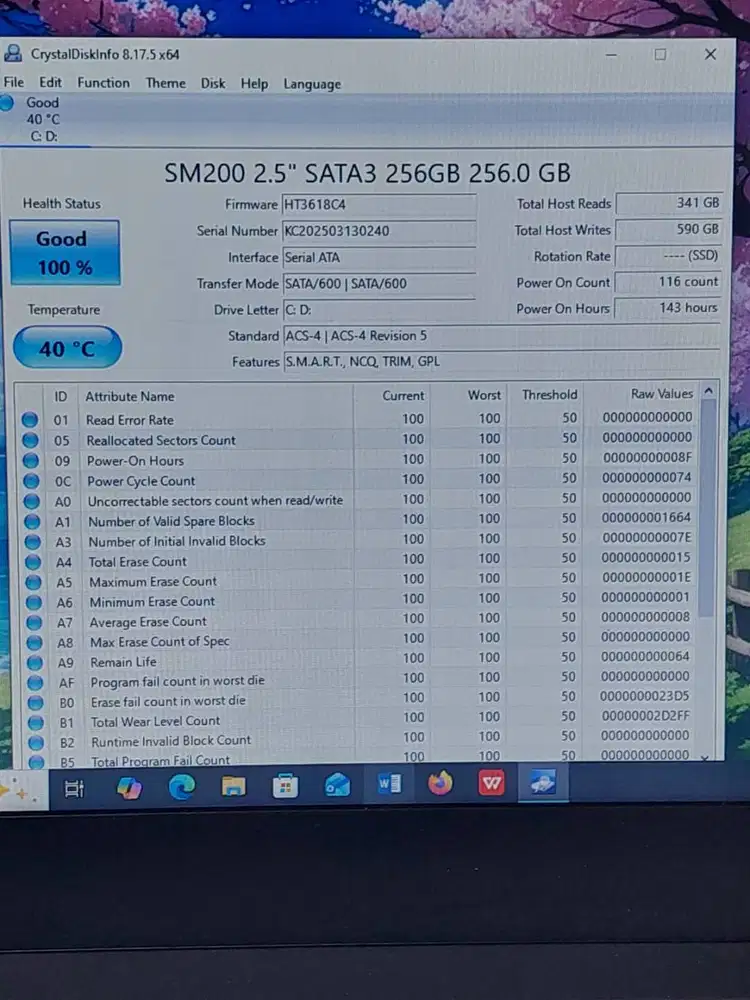Click the status dot for Power Cycle Count
This screenshot has height=1000, width=750.
click(x=31, y=481)
